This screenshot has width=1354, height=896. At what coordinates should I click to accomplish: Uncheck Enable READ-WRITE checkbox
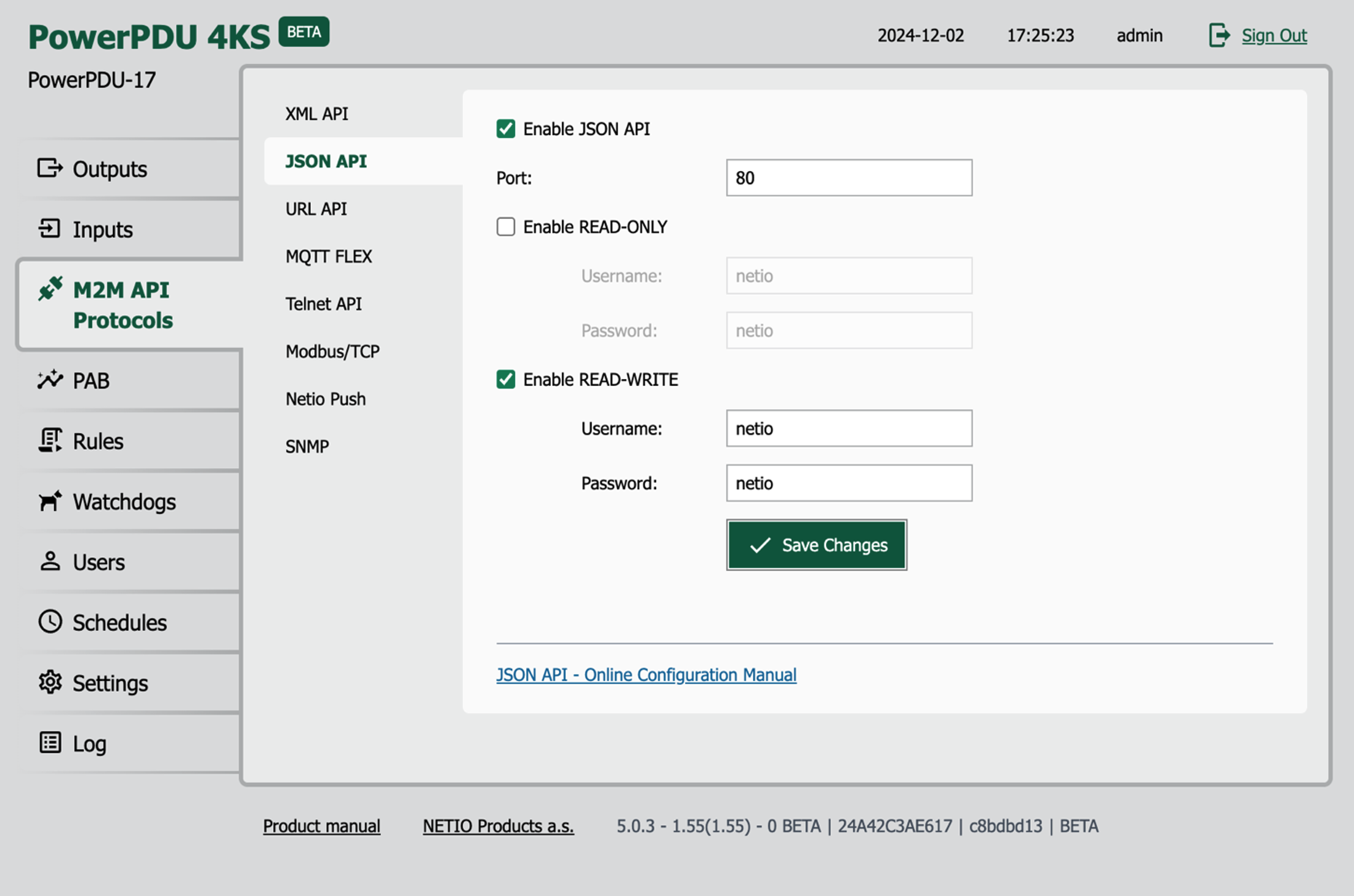pos(506,379)
